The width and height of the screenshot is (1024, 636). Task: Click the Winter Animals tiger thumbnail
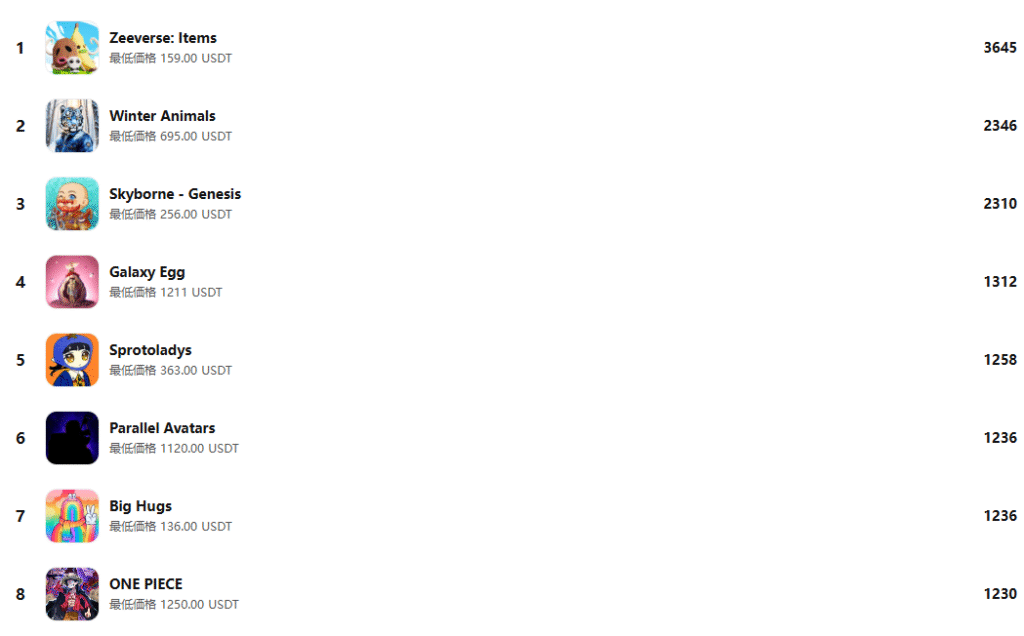pos(72,125)
